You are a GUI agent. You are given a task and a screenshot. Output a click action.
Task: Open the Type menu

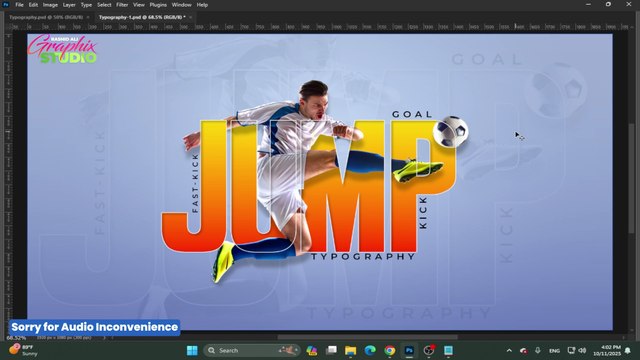pyautogui.click(x=86, y=5)
